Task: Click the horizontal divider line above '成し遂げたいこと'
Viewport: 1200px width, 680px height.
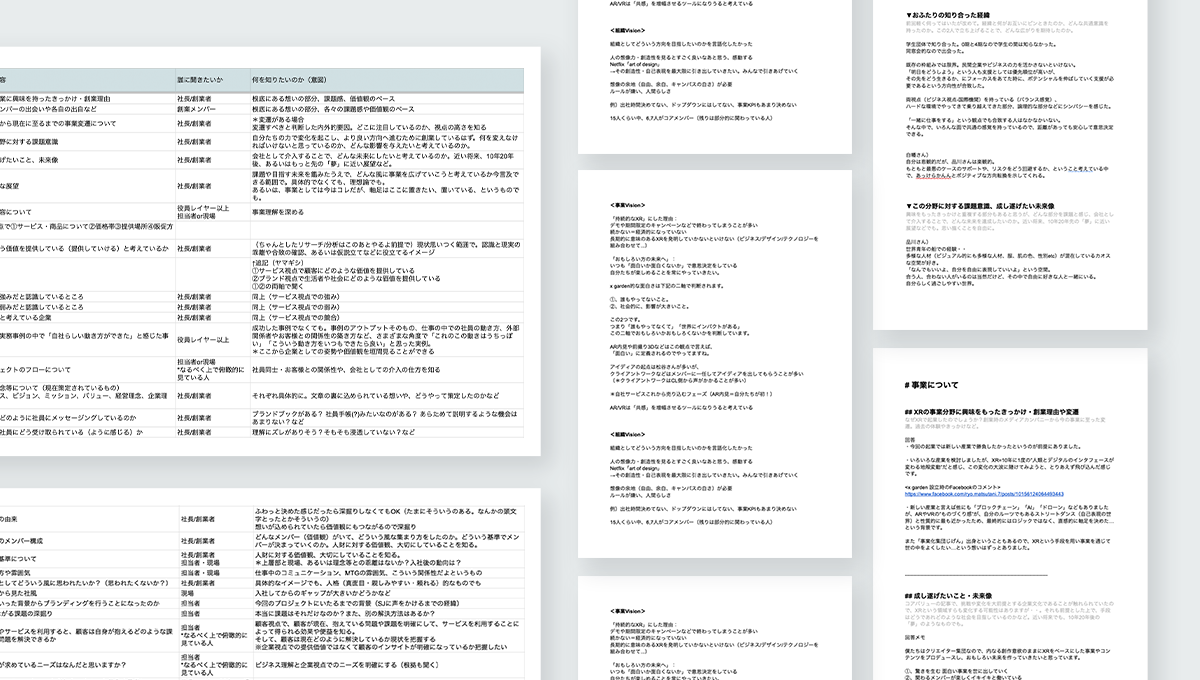Action: (x=976, y=573)
